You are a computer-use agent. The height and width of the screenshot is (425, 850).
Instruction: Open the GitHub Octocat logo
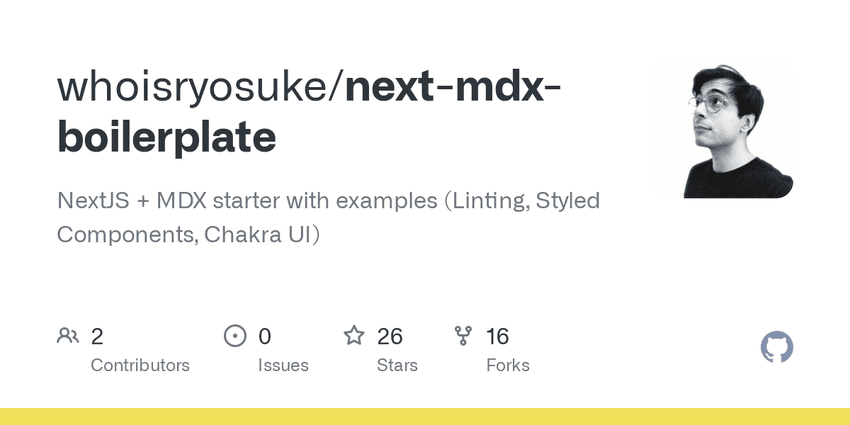pos(777,348)
